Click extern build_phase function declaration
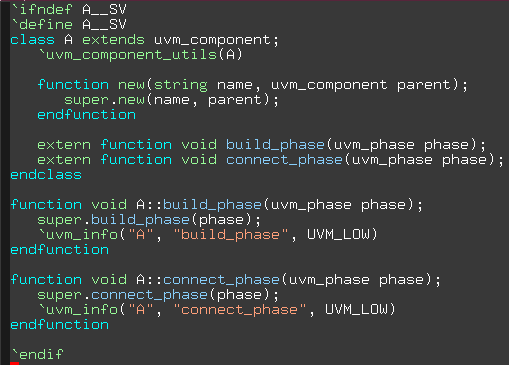Screen dimensions: 509x365 pyautogui.click(x=262, y=145)
